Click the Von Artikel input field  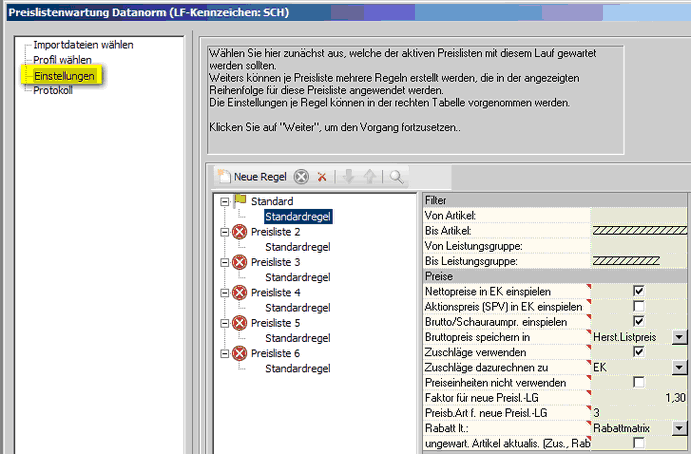[x=640, y=215]
